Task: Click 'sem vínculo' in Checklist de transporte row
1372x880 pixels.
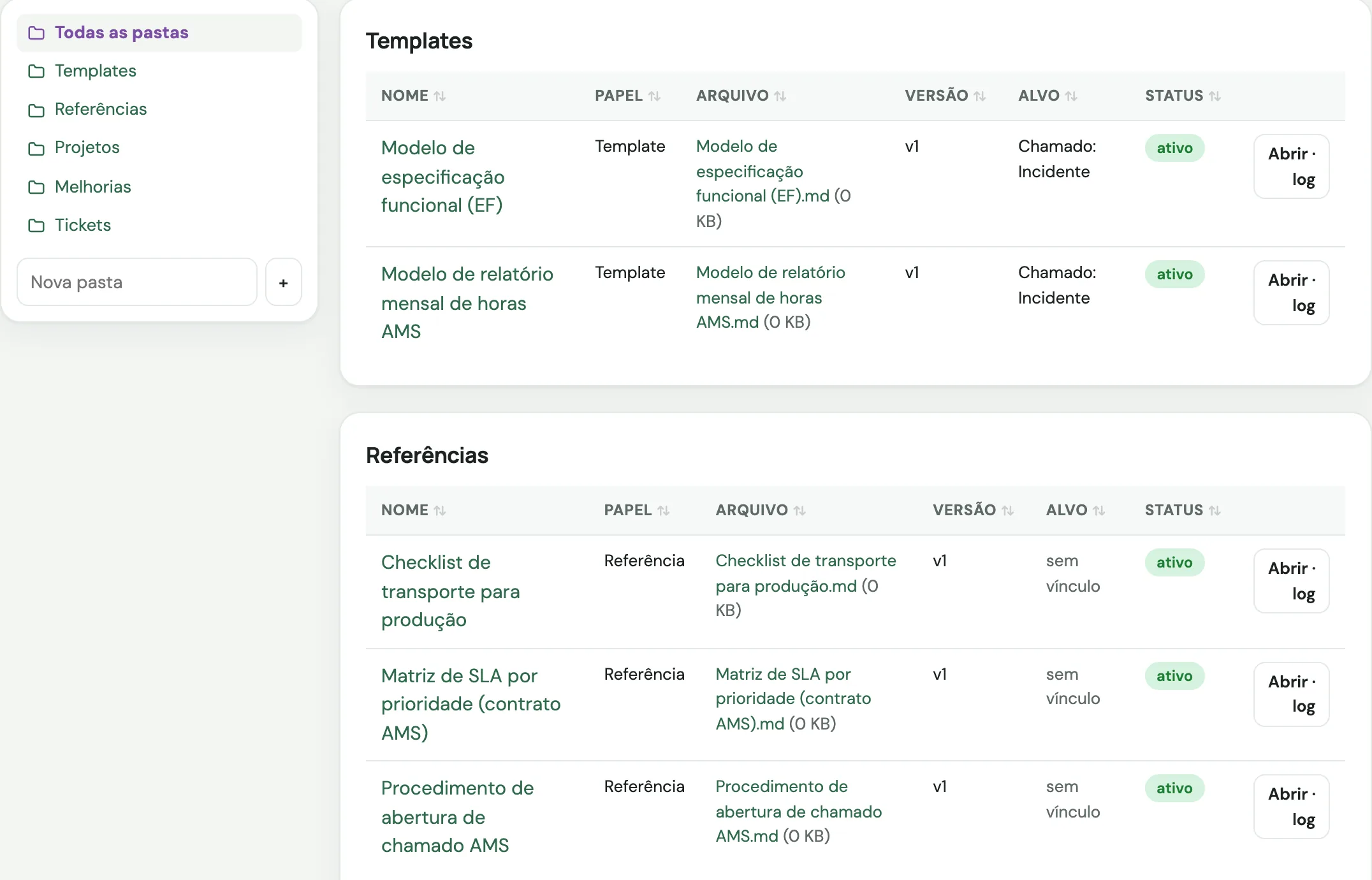Action: tap(1072, 573)
